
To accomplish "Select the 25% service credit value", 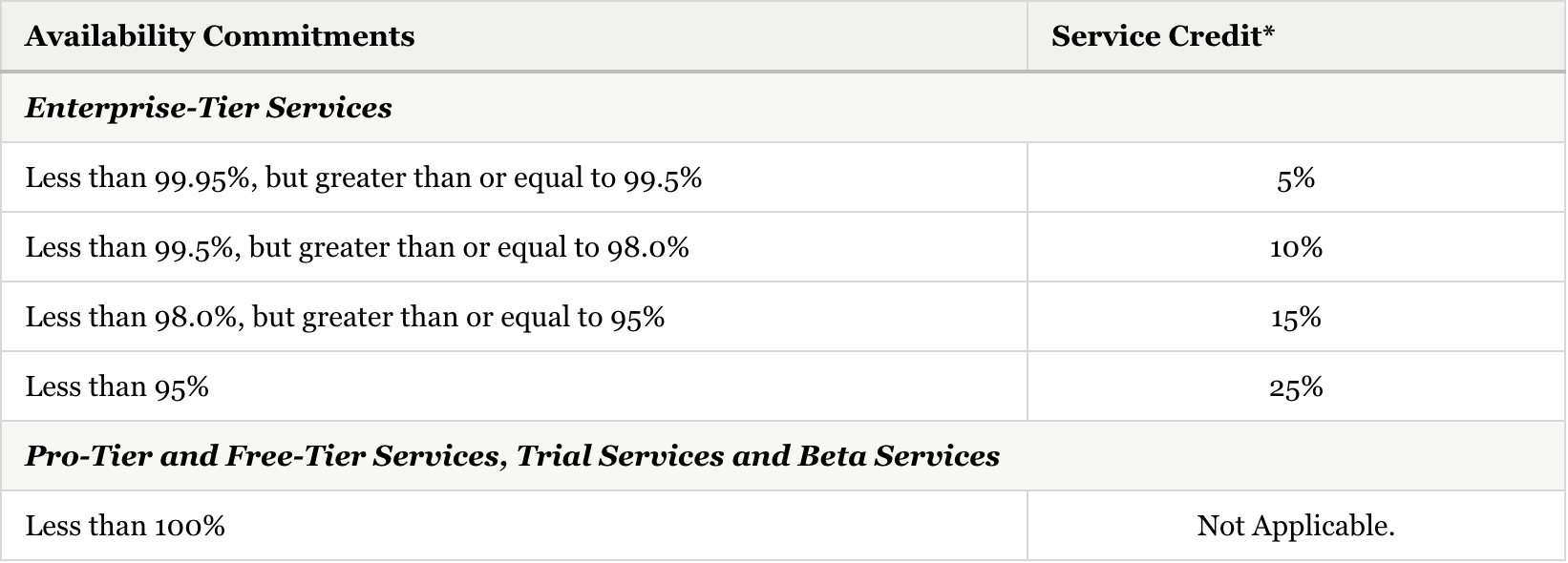I will (1296, 387).
